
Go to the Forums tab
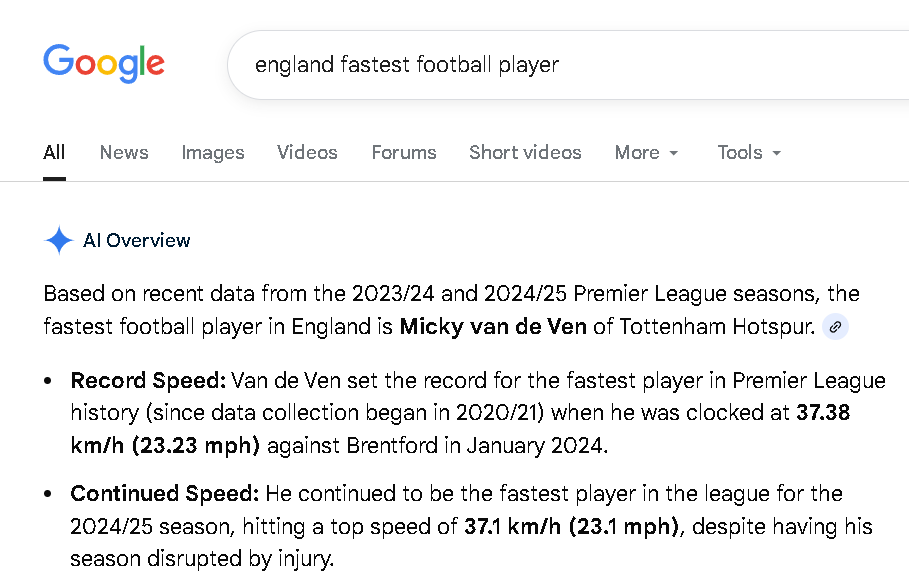pos(404,153)
